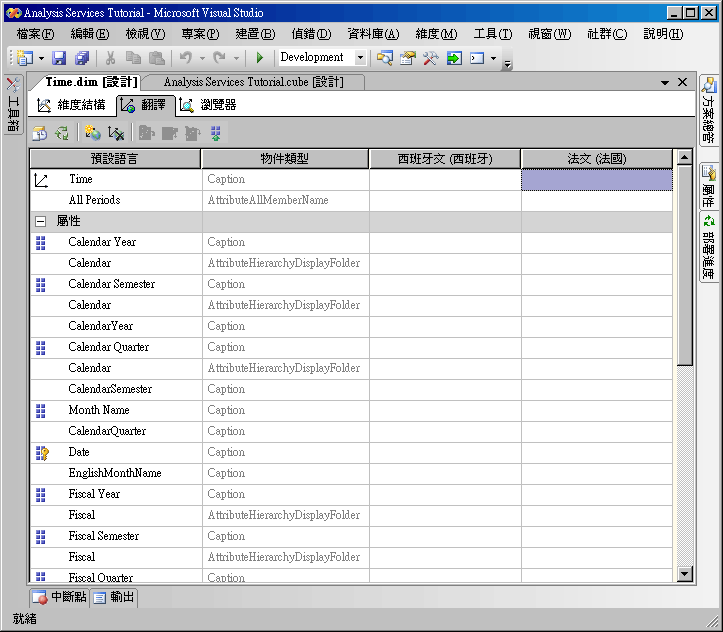The image size is (723, 632).
Task: Click the Undo arrow icon
Action: click(x=186, y=58)
